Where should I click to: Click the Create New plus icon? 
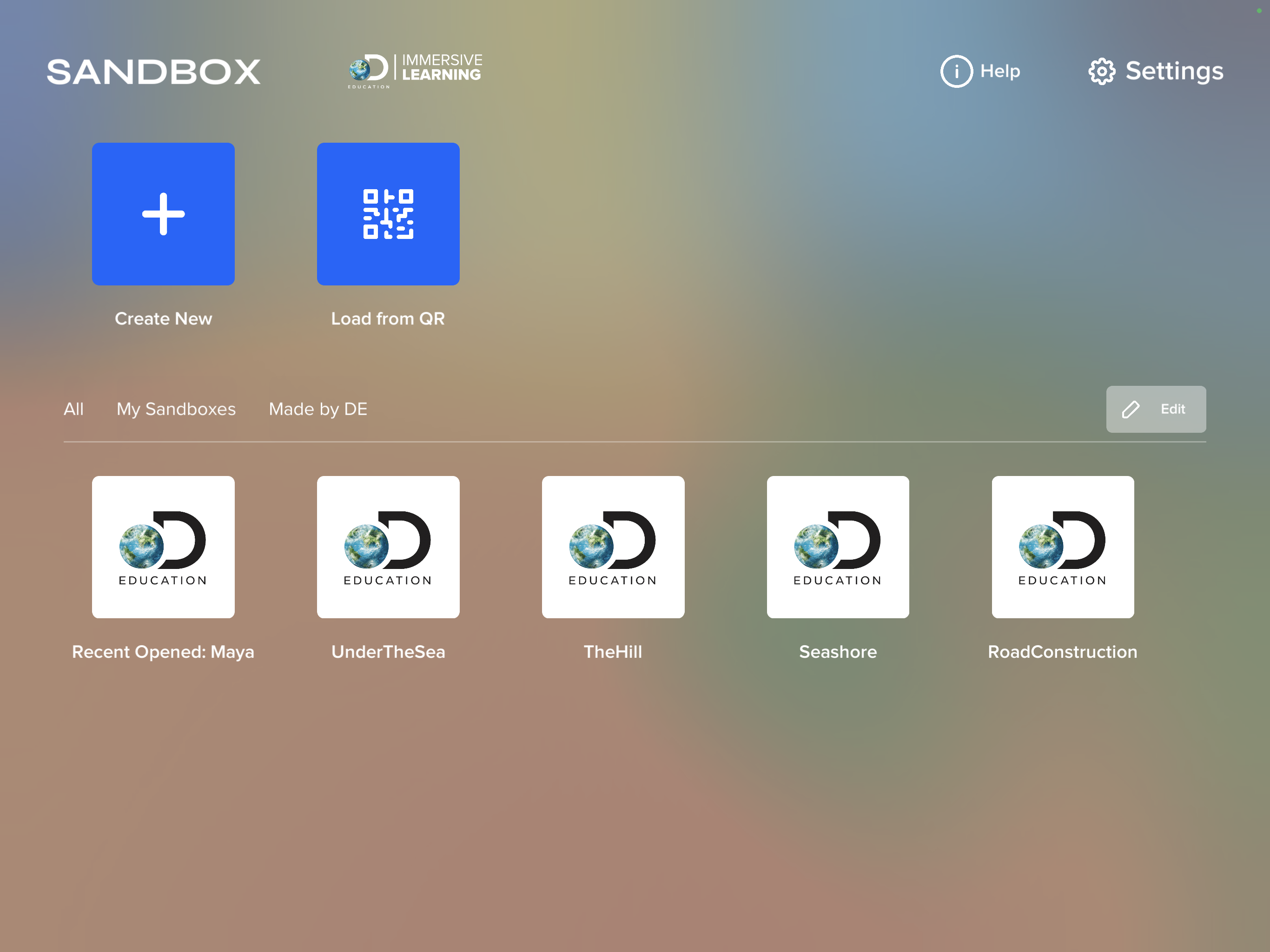[163, 214]
